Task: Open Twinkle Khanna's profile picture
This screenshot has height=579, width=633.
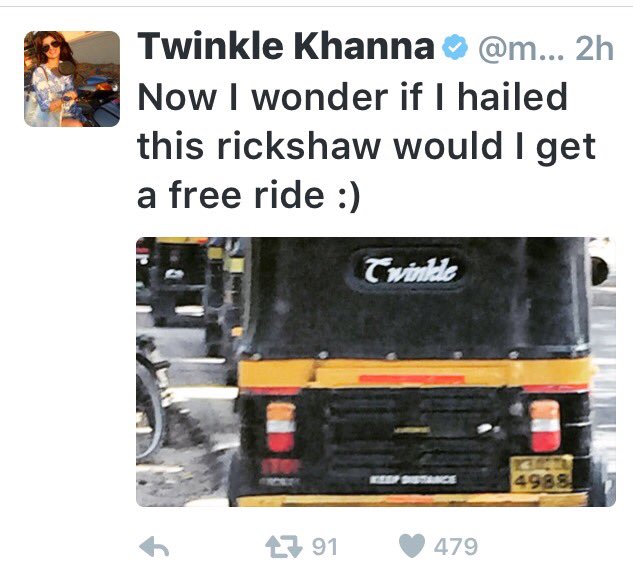Action: click(x=72, y=79)
